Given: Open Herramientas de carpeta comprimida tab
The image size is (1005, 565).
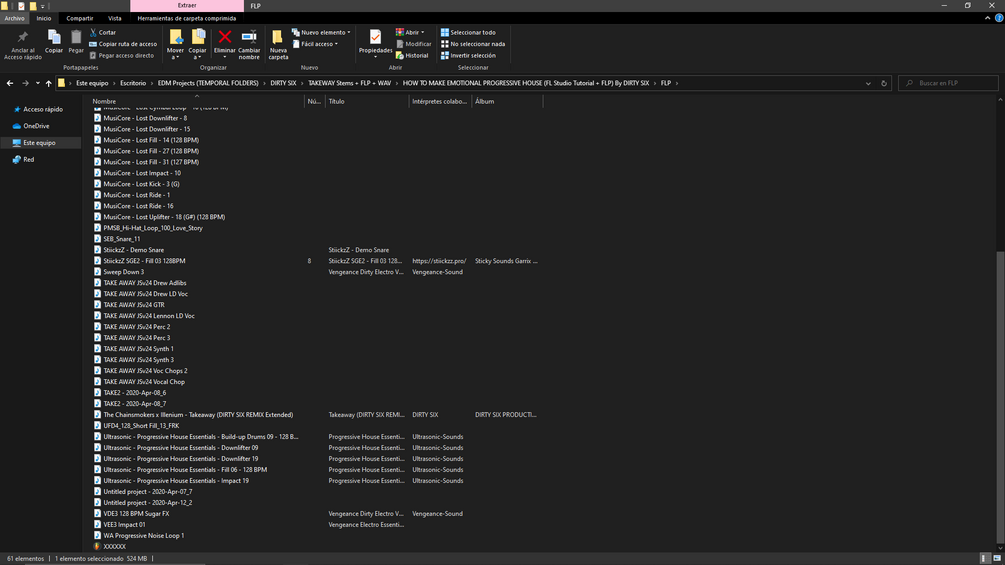Looking at the screenshot, I should click(187, 18).
